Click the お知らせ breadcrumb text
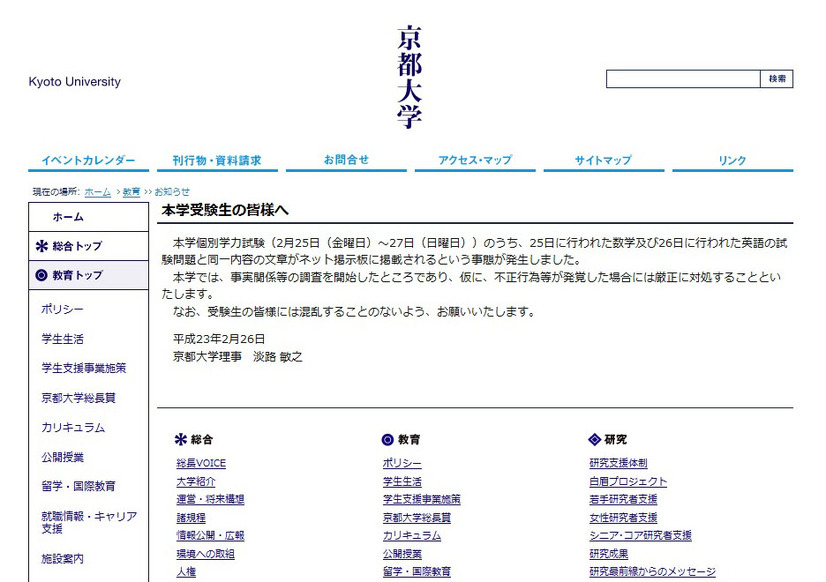This screenshot has height=582, width=826. tap(172, 192)
